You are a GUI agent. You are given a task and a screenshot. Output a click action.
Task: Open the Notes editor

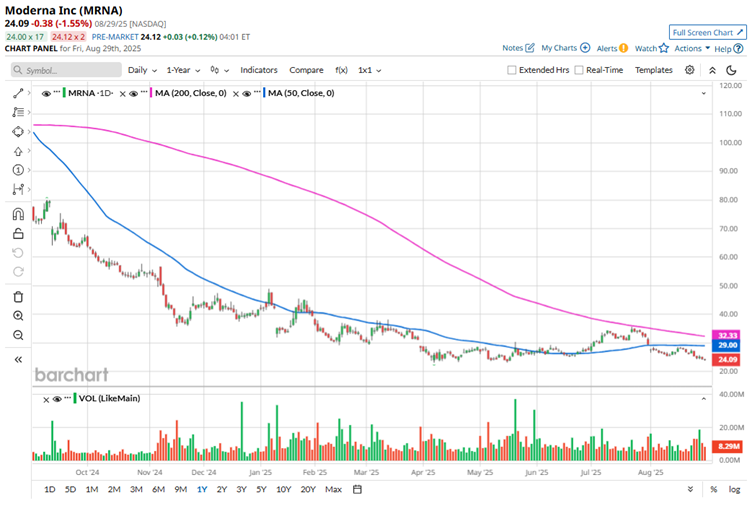(x=518, y=48)
